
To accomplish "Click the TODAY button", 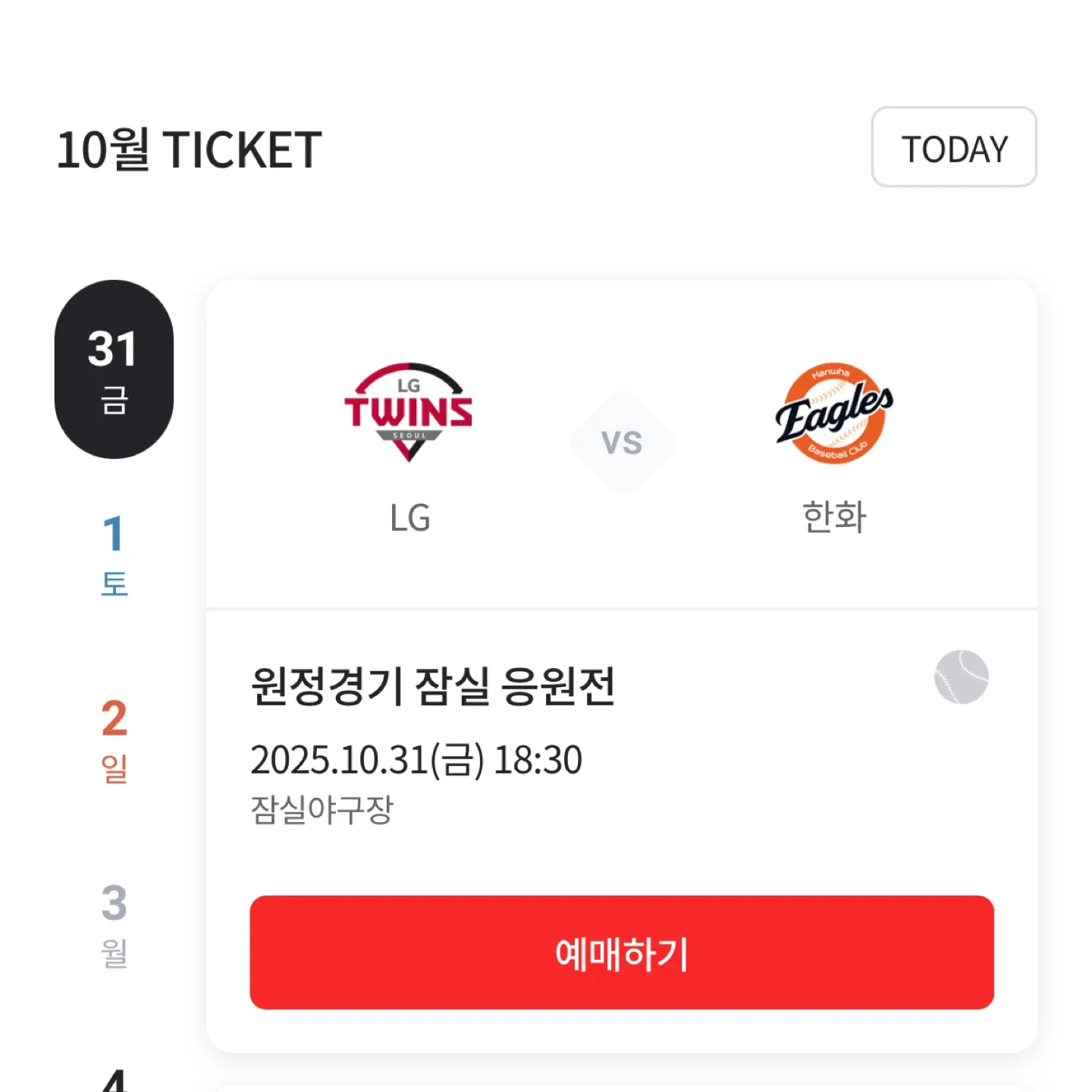I will coord(953,147).
